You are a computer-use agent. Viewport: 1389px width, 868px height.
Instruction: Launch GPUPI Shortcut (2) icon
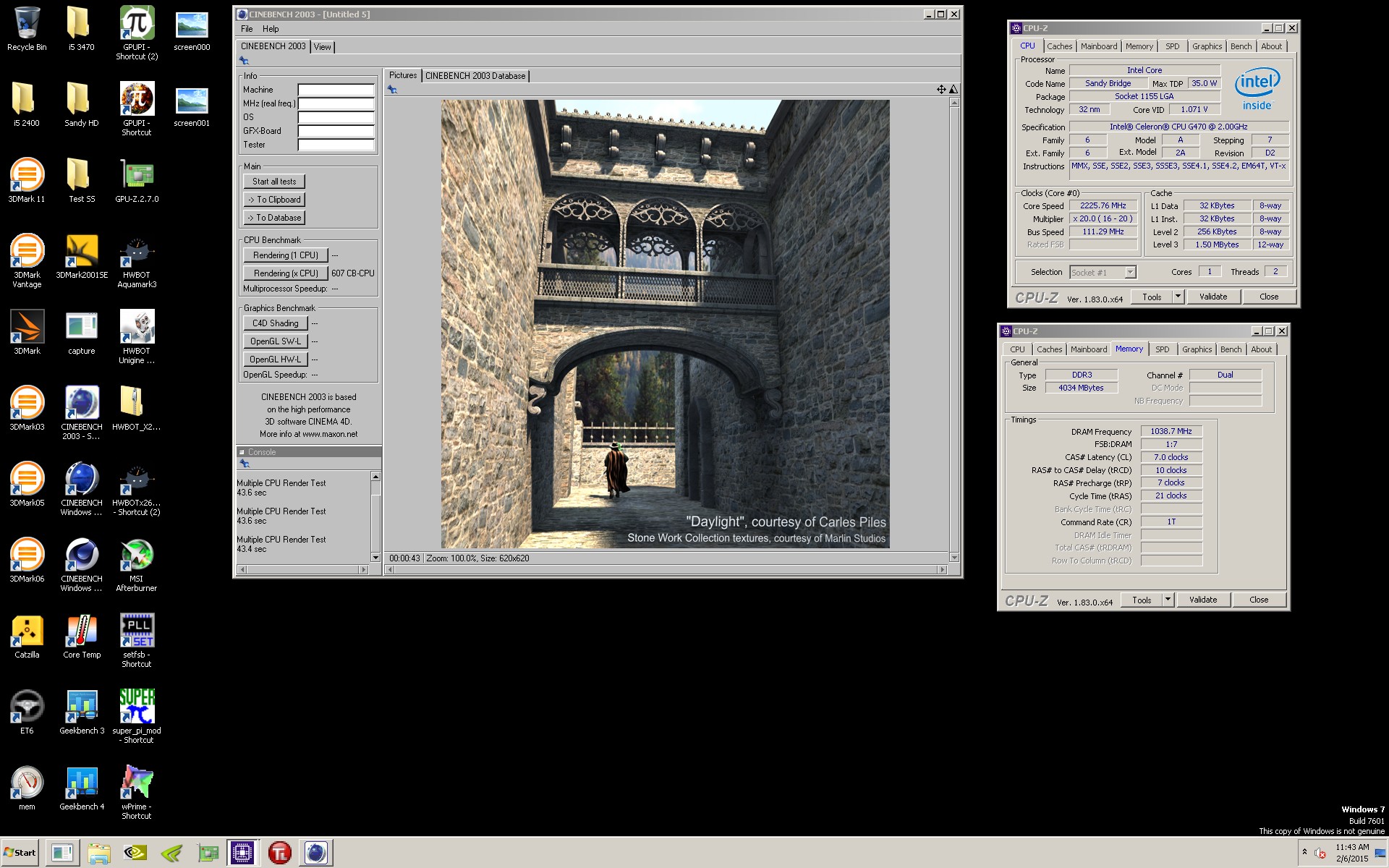(137, 33)
